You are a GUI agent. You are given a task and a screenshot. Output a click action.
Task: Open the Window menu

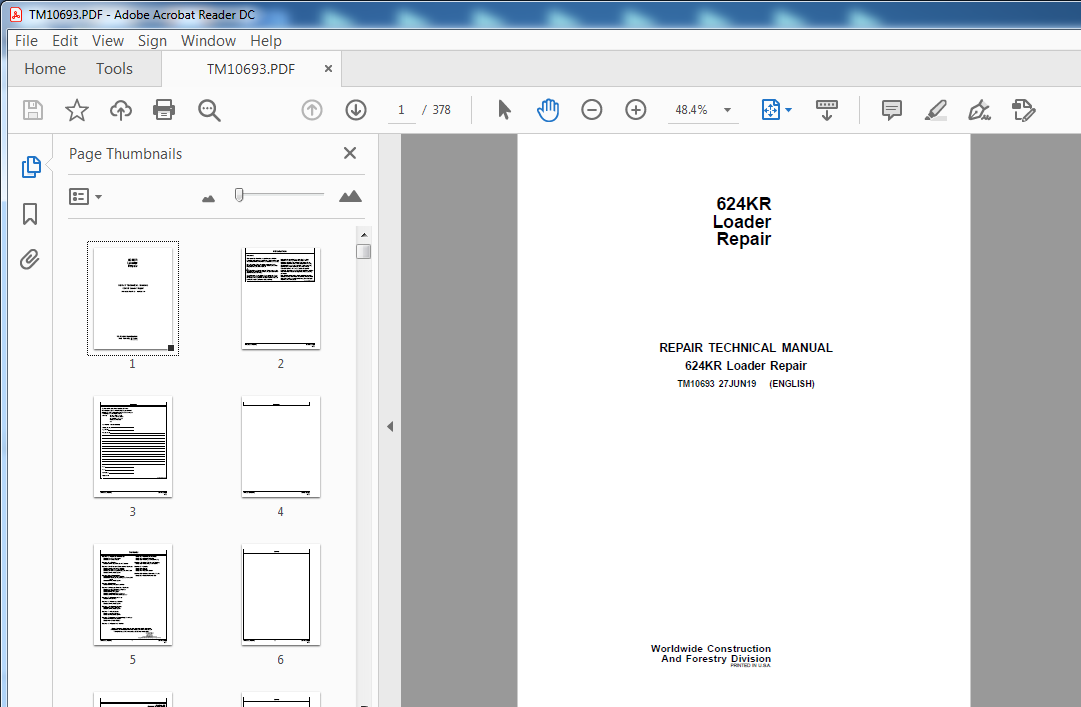208,41
